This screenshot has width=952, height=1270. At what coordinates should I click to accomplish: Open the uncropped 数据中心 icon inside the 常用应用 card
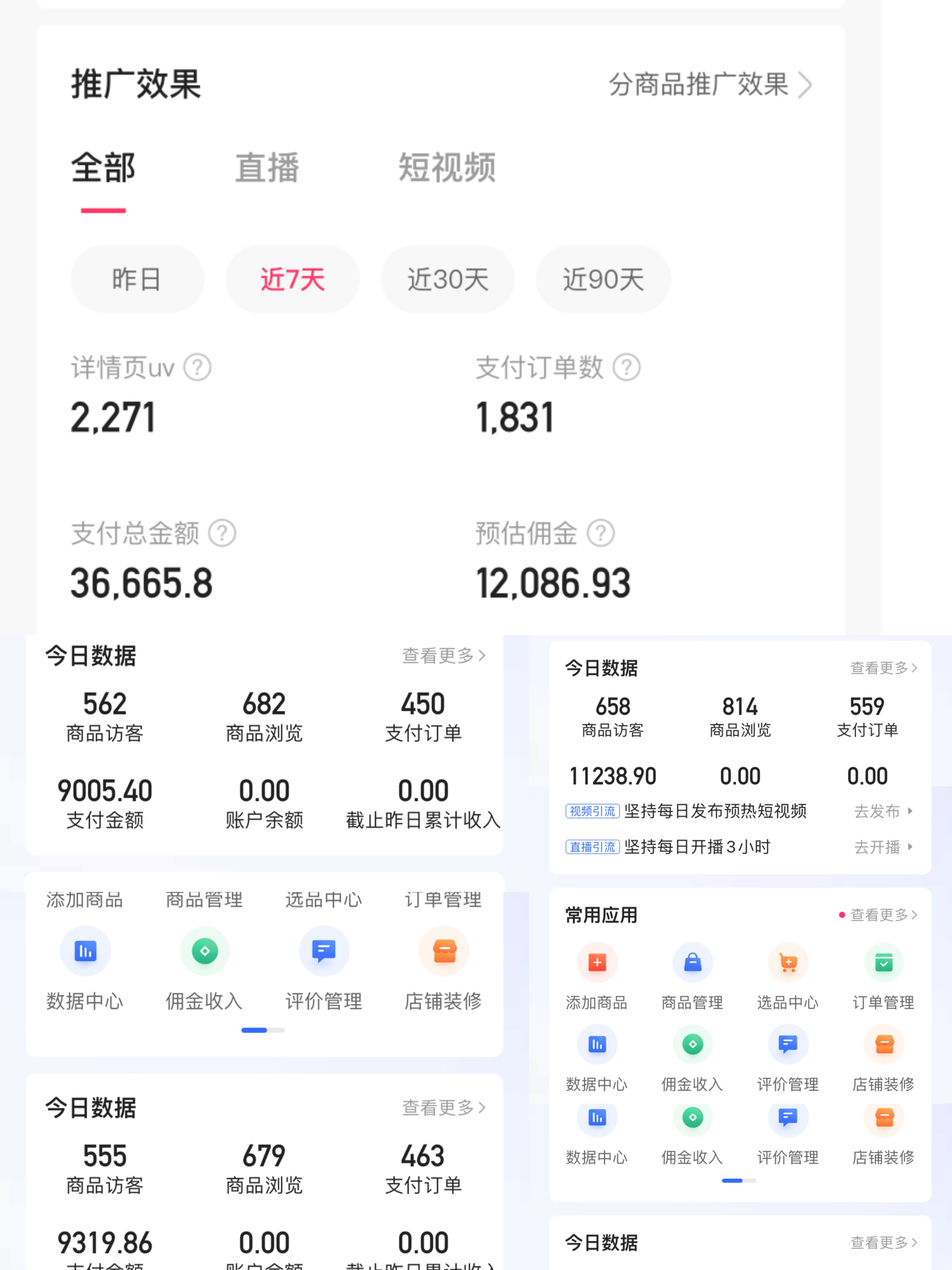click(x=597, y=1044)
